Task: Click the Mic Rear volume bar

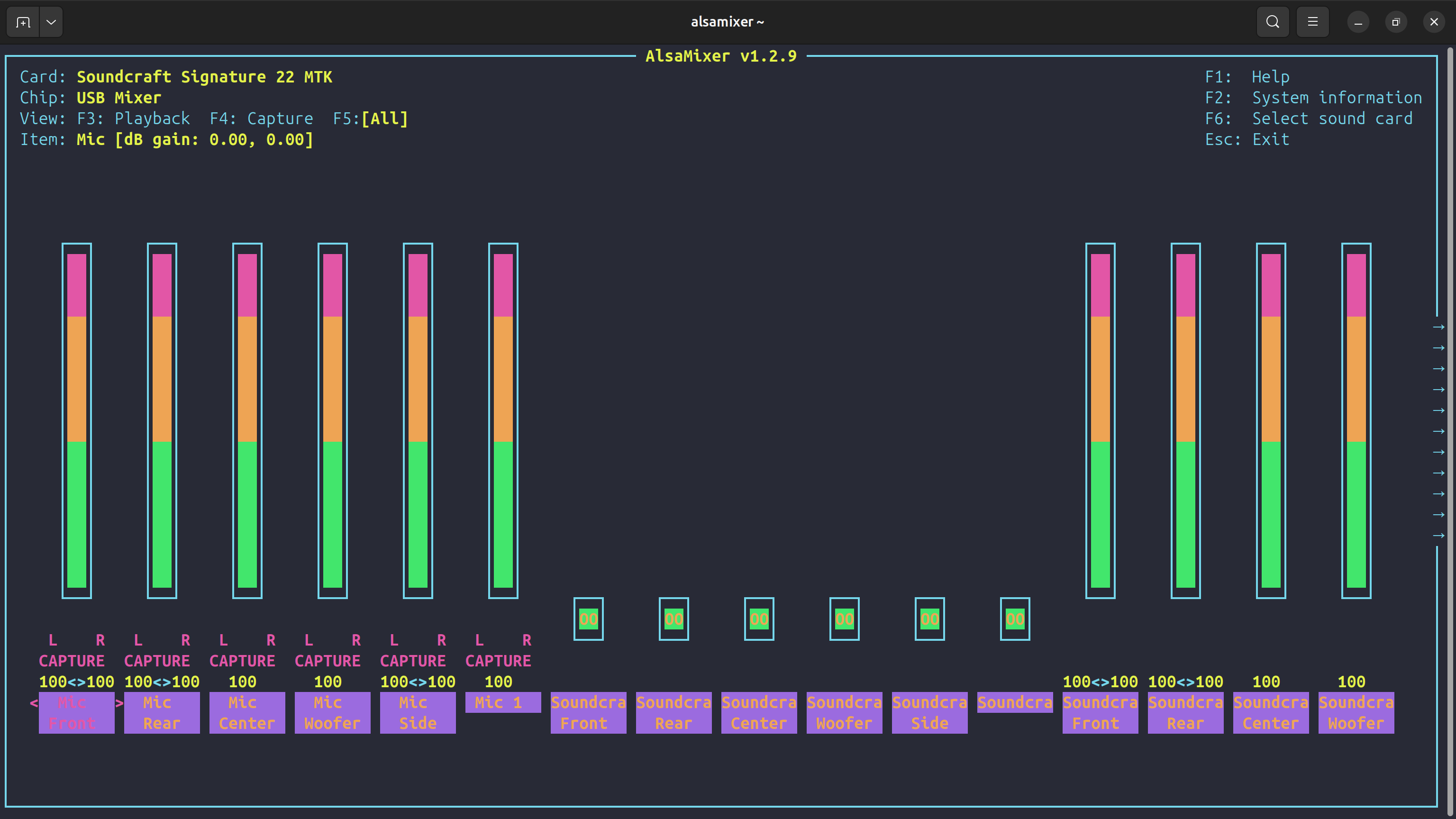Action: pos(162,420)
